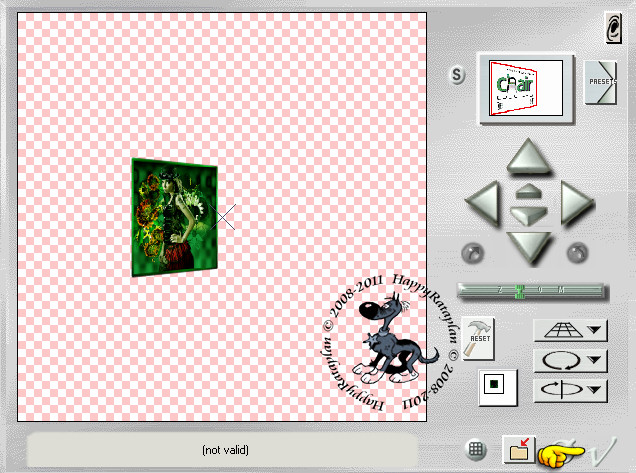
Task: Click the large left arrow
Action: pyautogui.click(x=483, y=202)
